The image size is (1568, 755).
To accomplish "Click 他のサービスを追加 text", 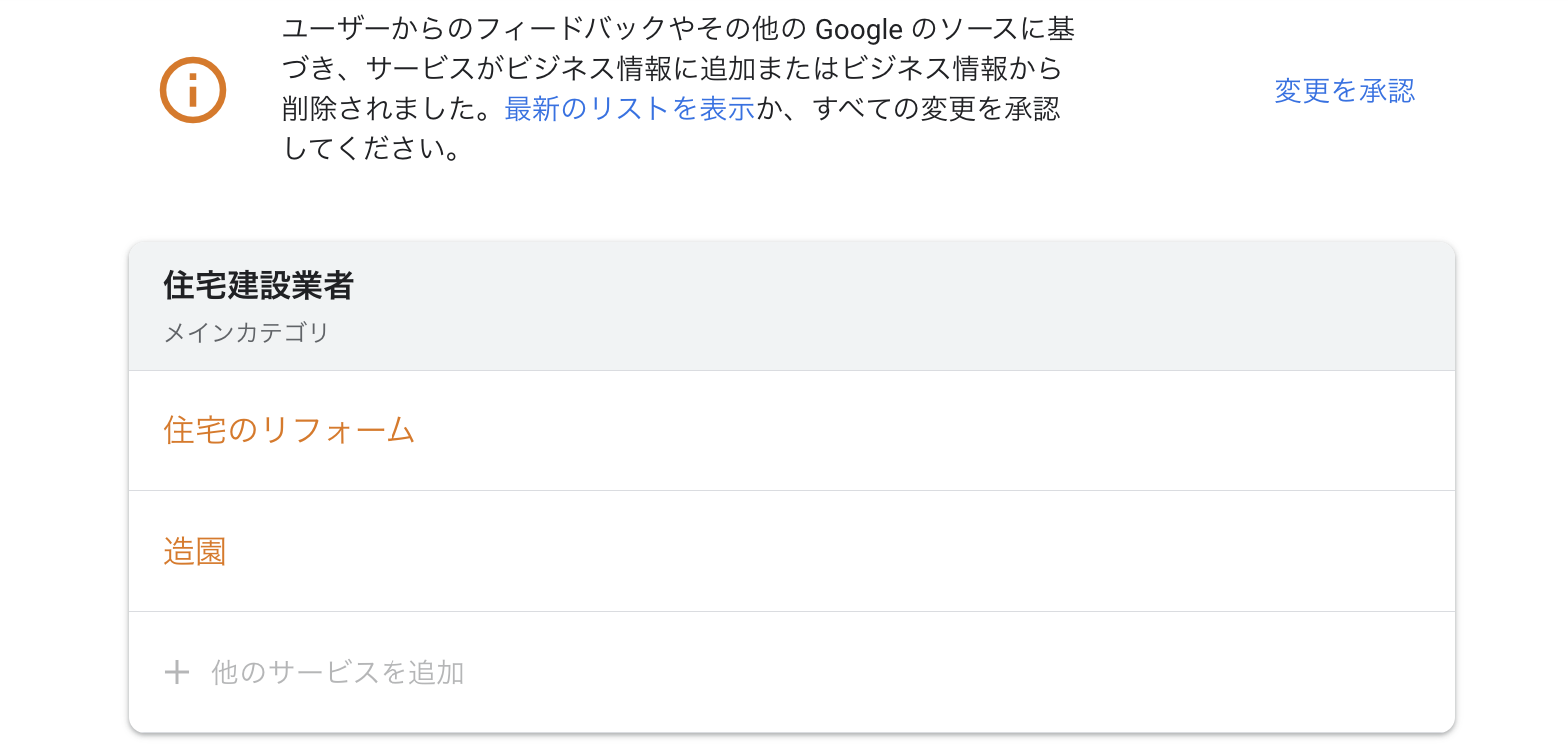I will point(338,672).
